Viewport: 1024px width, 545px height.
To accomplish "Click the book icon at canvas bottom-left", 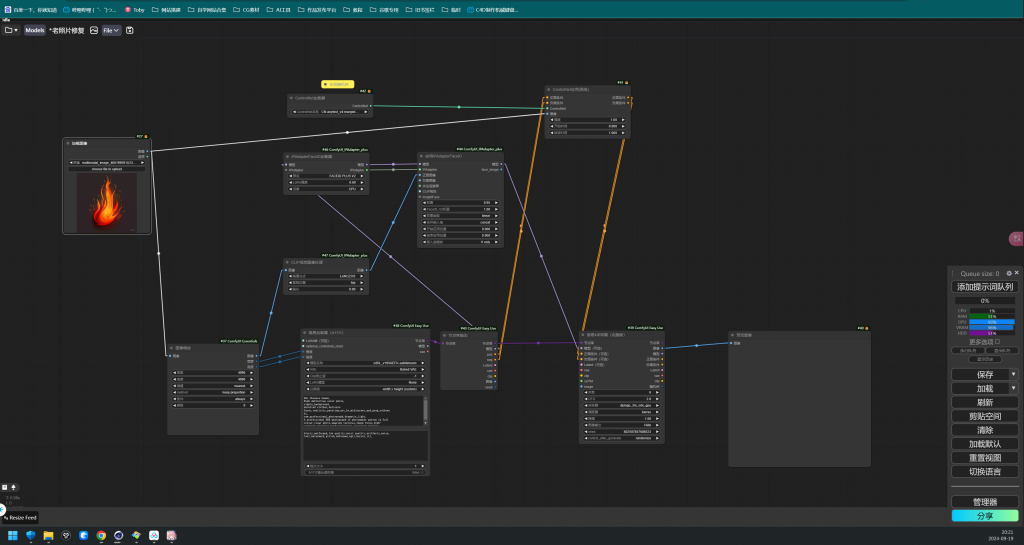I will point(5,487).
